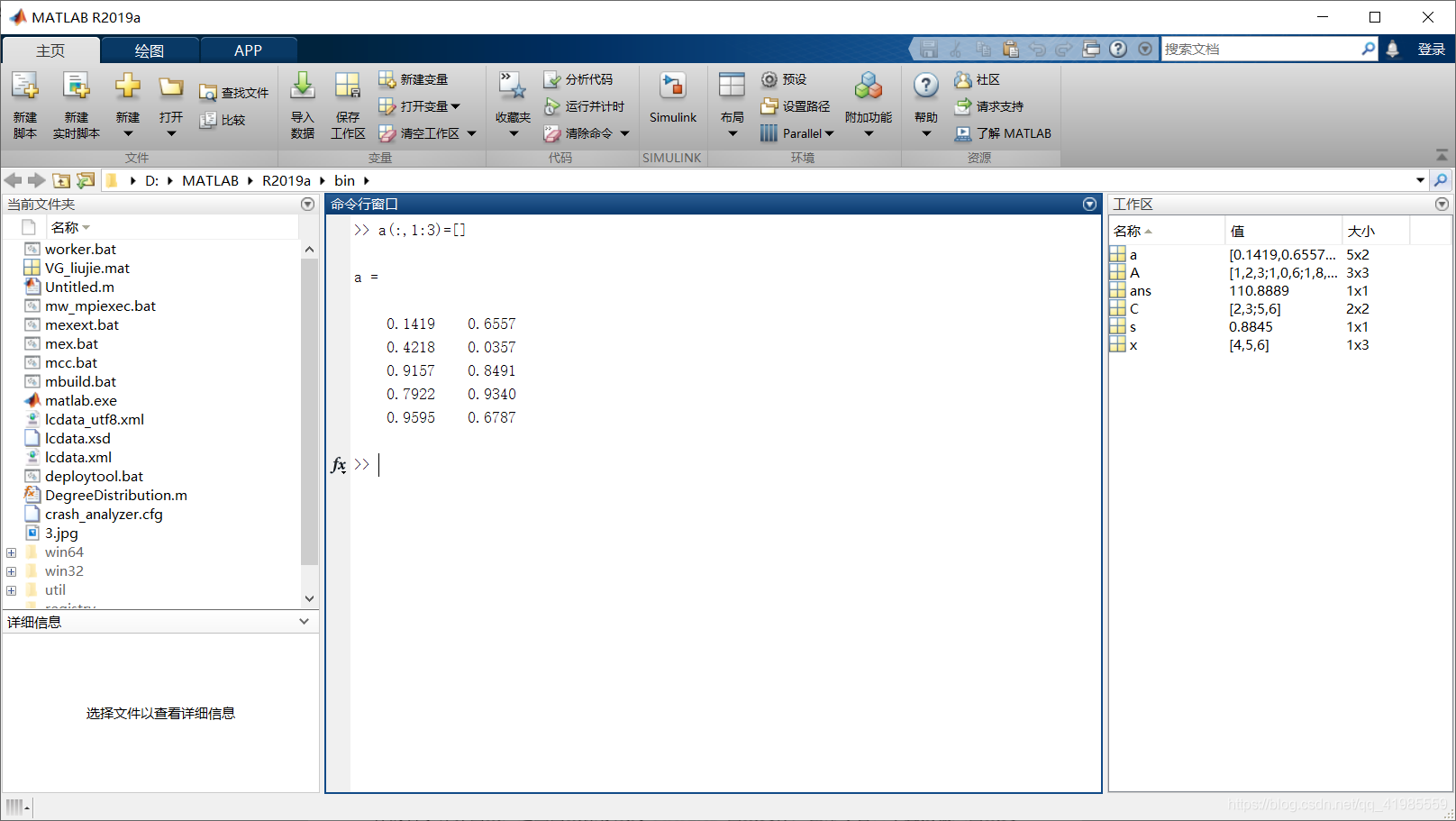Image resolution: width=1456 pixels, height=821 pixels.
Task: Expand the util folder node
Action: pyautogui.click(x=11, y=590)
